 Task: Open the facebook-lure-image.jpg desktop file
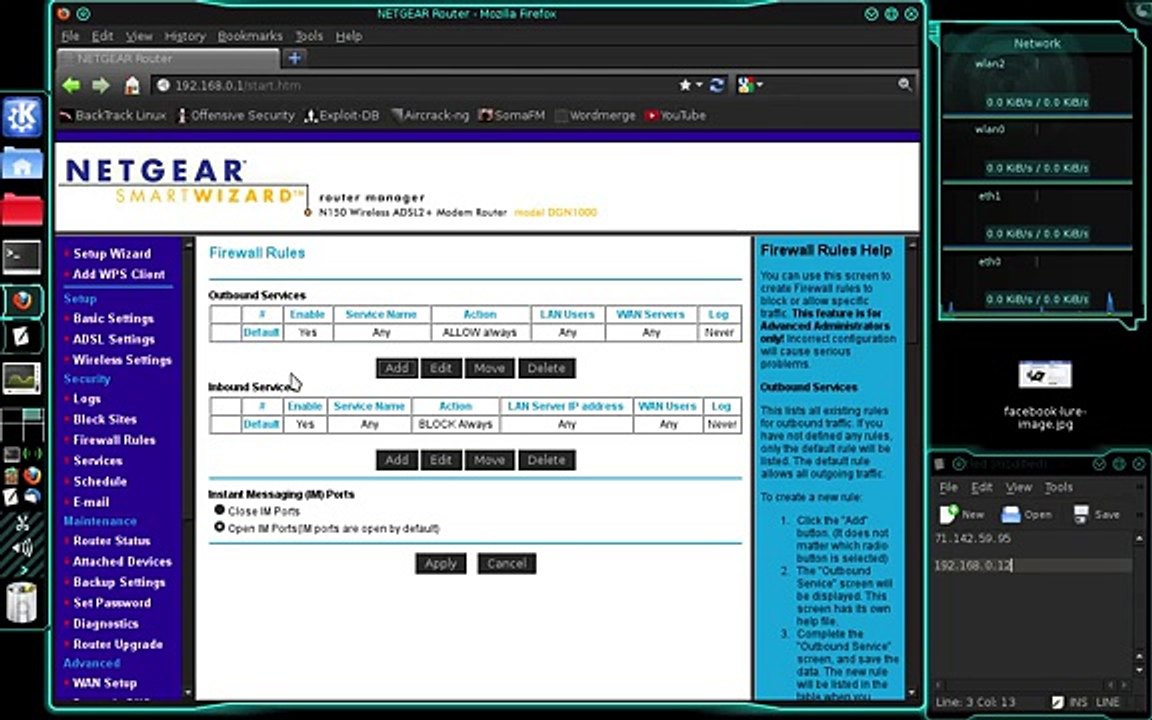1045,395
